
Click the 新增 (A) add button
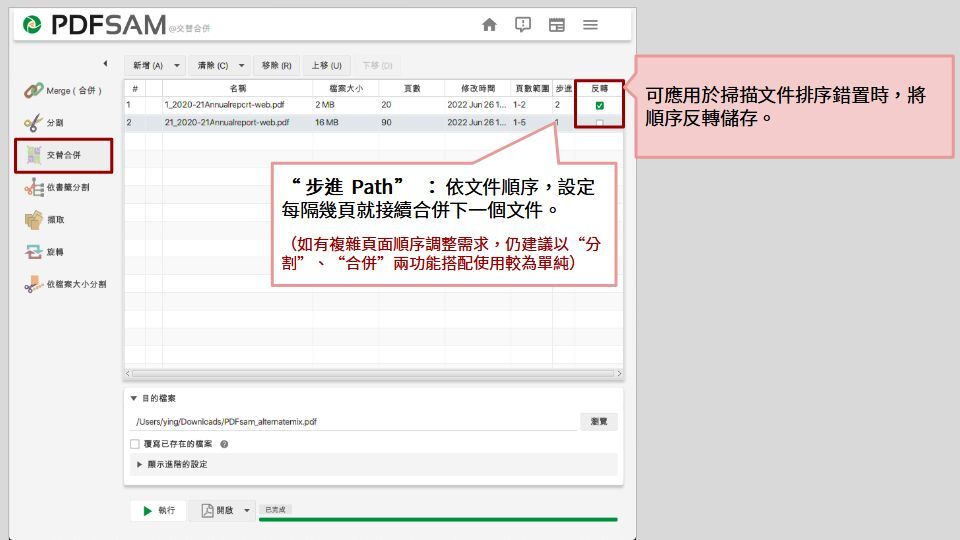tap(148, 66)
